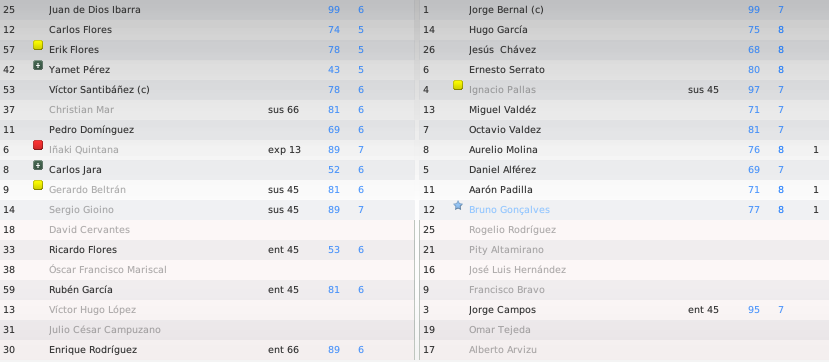This screenshot has height=362, width=829.
Task: Click Yamet Pérez's green injury icon
Action: pos(38,66)
